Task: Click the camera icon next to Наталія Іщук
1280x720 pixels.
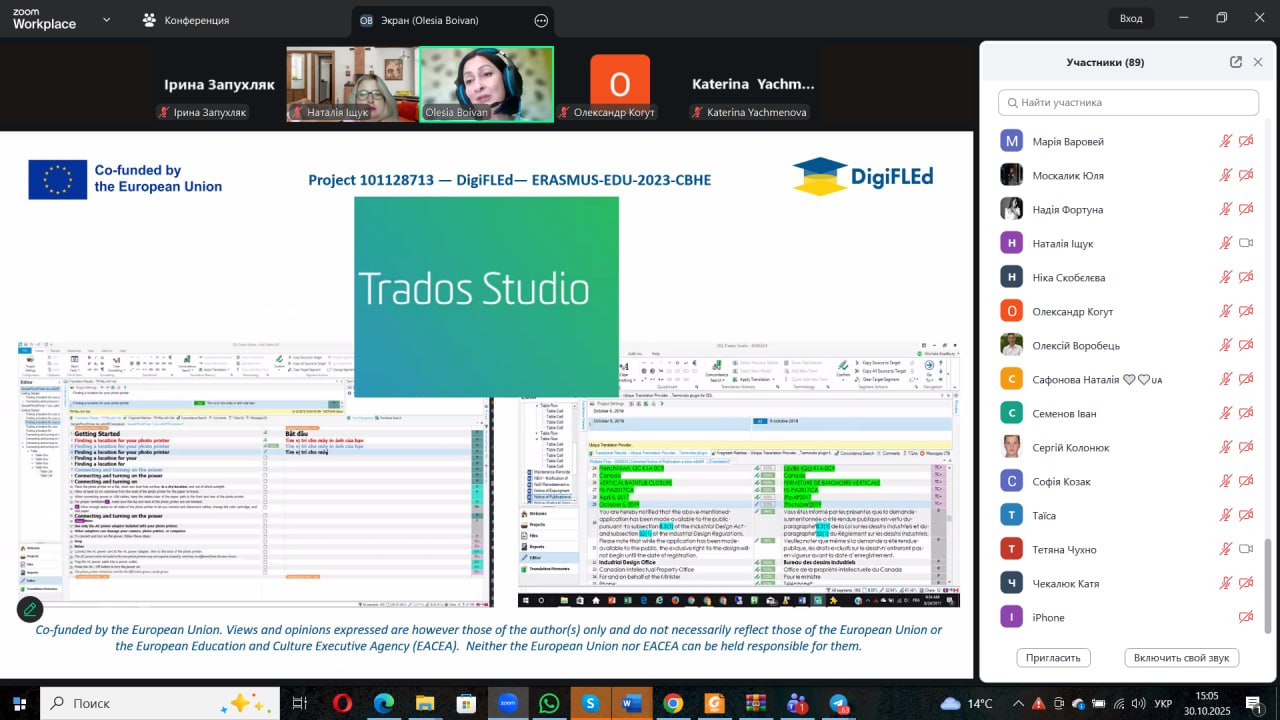Action: coord(1246,243)
